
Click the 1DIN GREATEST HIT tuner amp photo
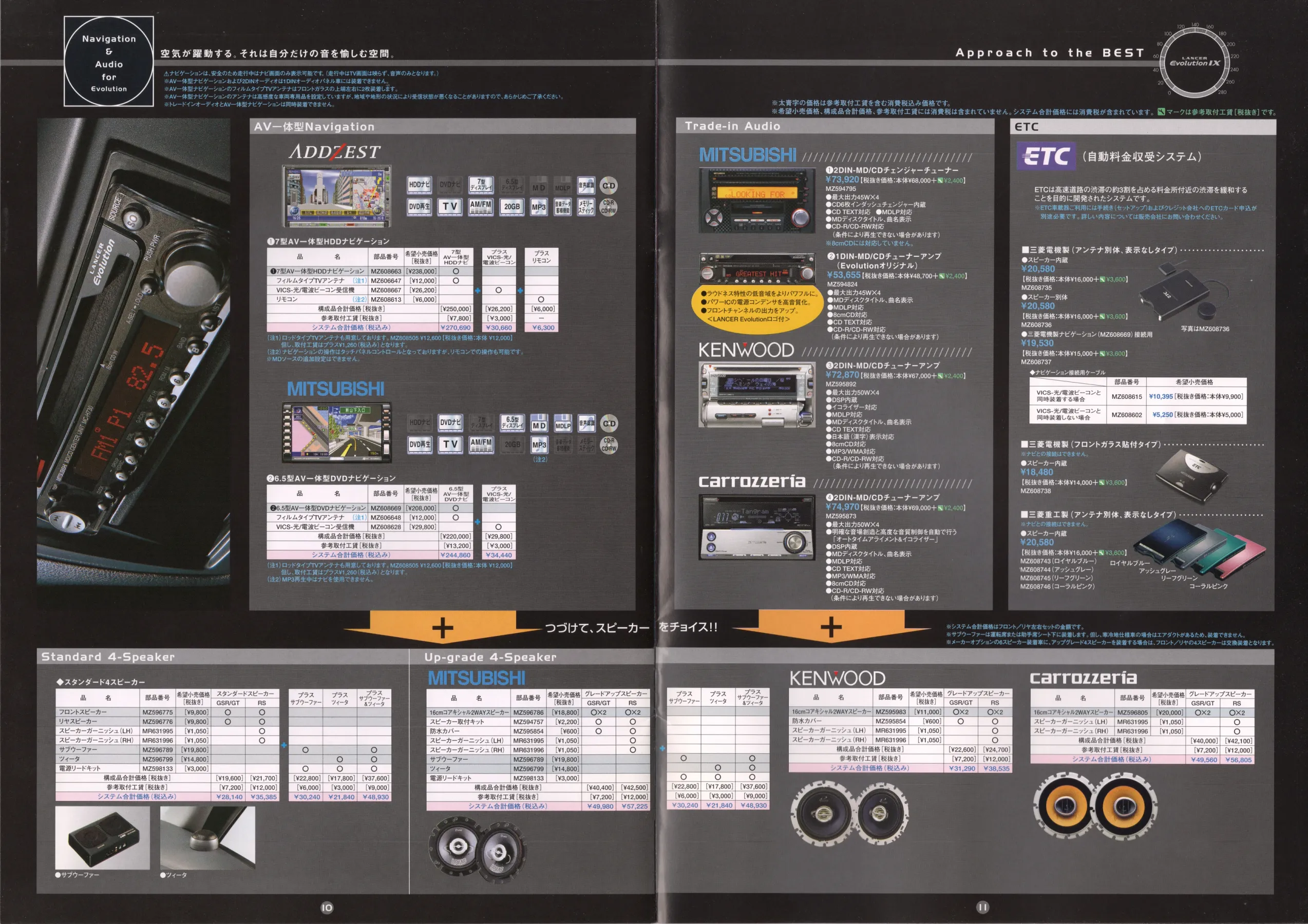(757, 267)
